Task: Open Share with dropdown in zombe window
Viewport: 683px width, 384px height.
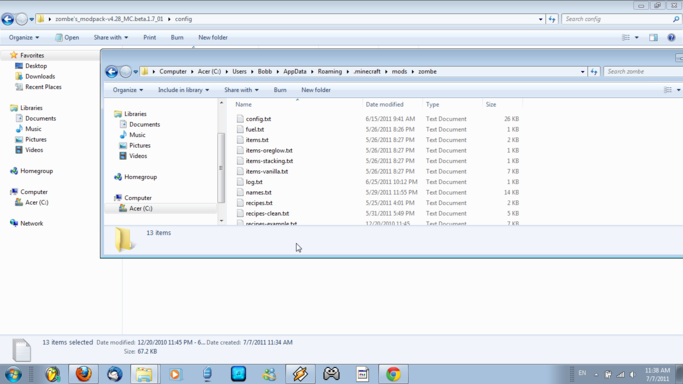Action: pyautogui.click(x=241, y=90)
